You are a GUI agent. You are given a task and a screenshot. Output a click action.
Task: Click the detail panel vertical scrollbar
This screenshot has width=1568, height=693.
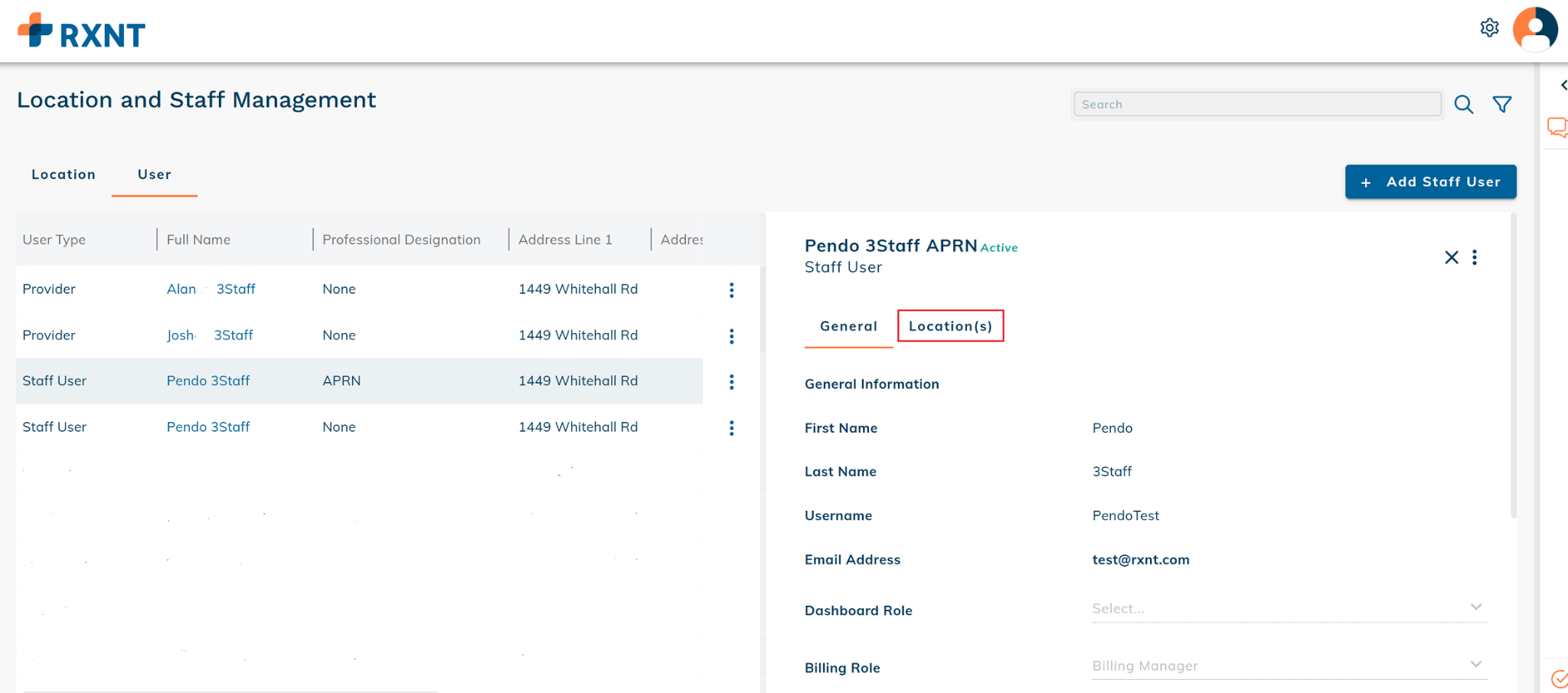[x=1513, y=368]
